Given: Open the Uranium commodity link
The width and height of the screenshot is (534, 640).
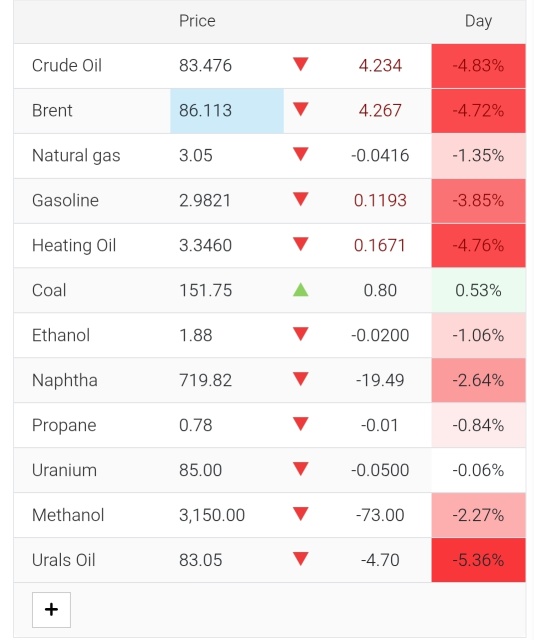Looking at the screenshot, I should pos(64,470).
